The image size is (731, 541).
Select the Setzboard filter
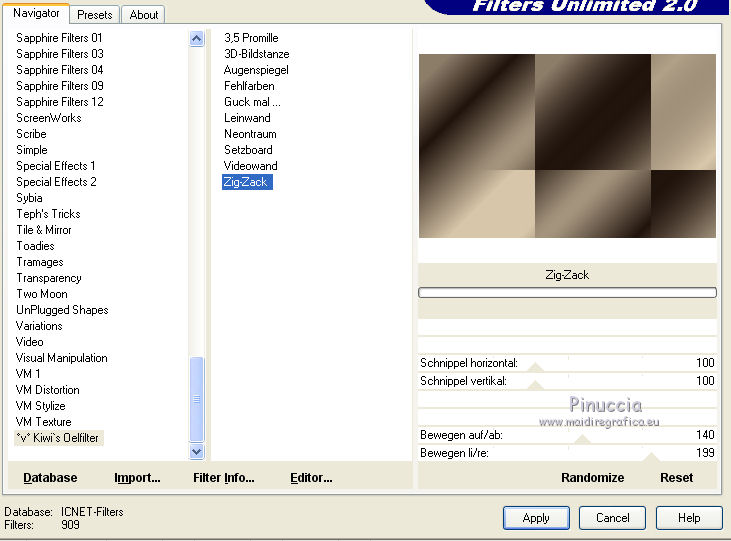(248, 150)
